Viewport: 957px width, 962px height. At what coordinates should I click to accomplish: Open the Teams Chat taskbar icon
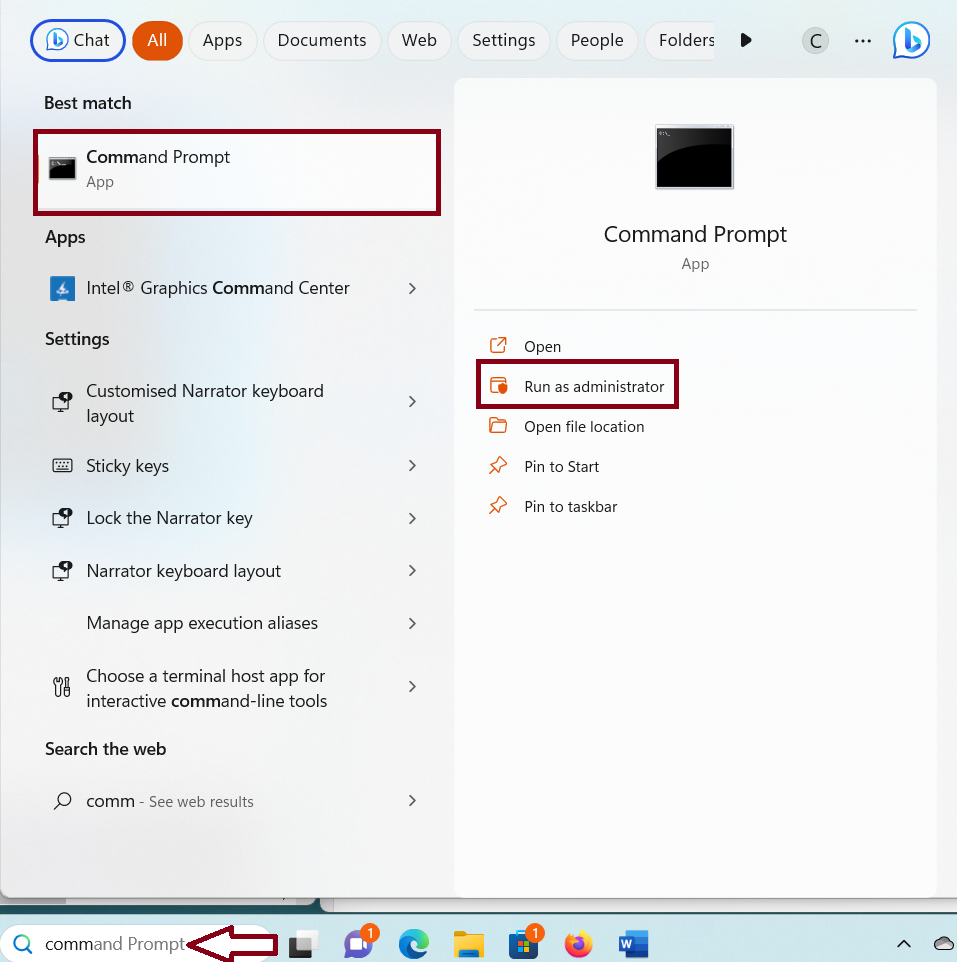(x=359, y=943)
